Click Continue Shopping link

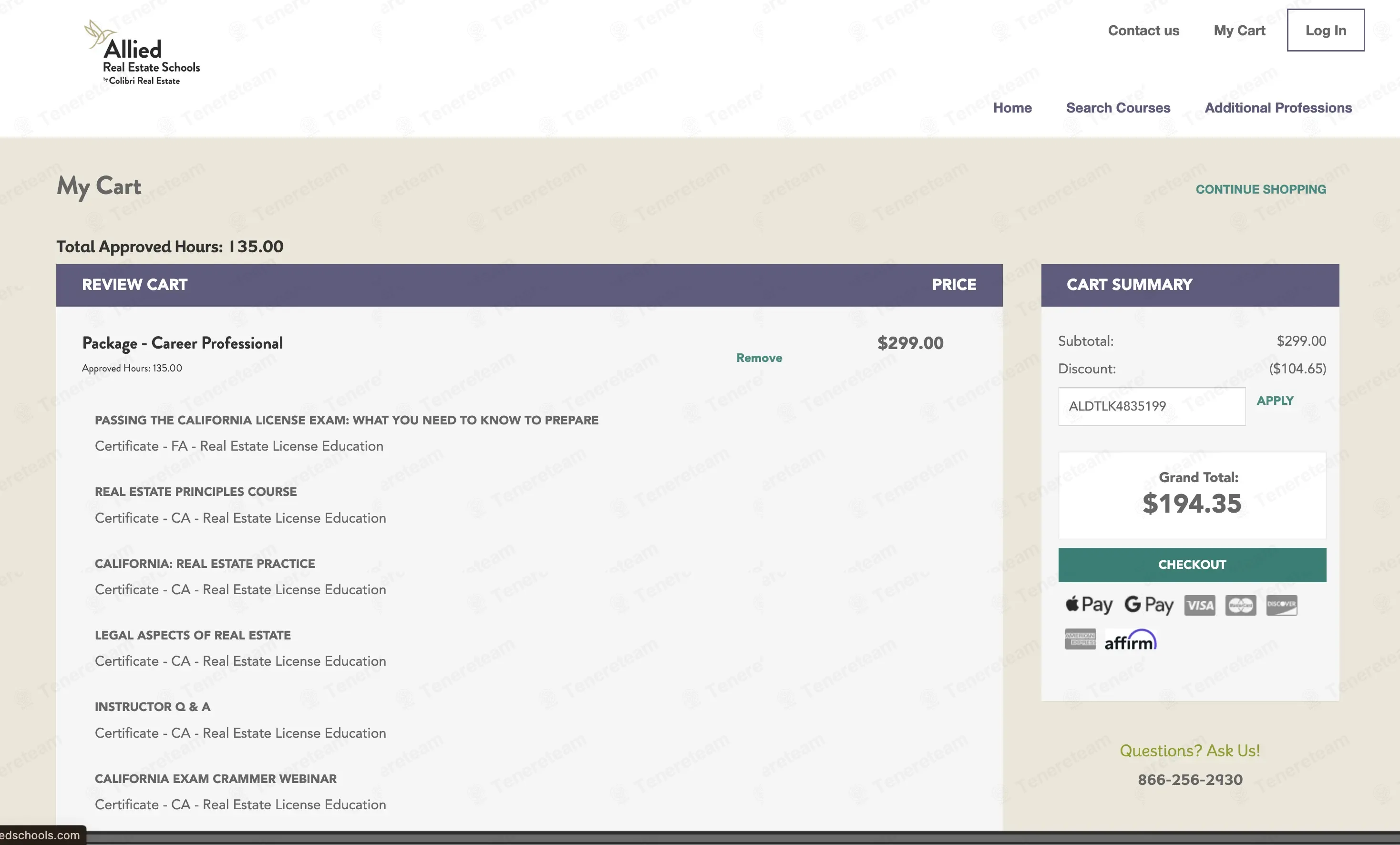(x=1260, y=189)
